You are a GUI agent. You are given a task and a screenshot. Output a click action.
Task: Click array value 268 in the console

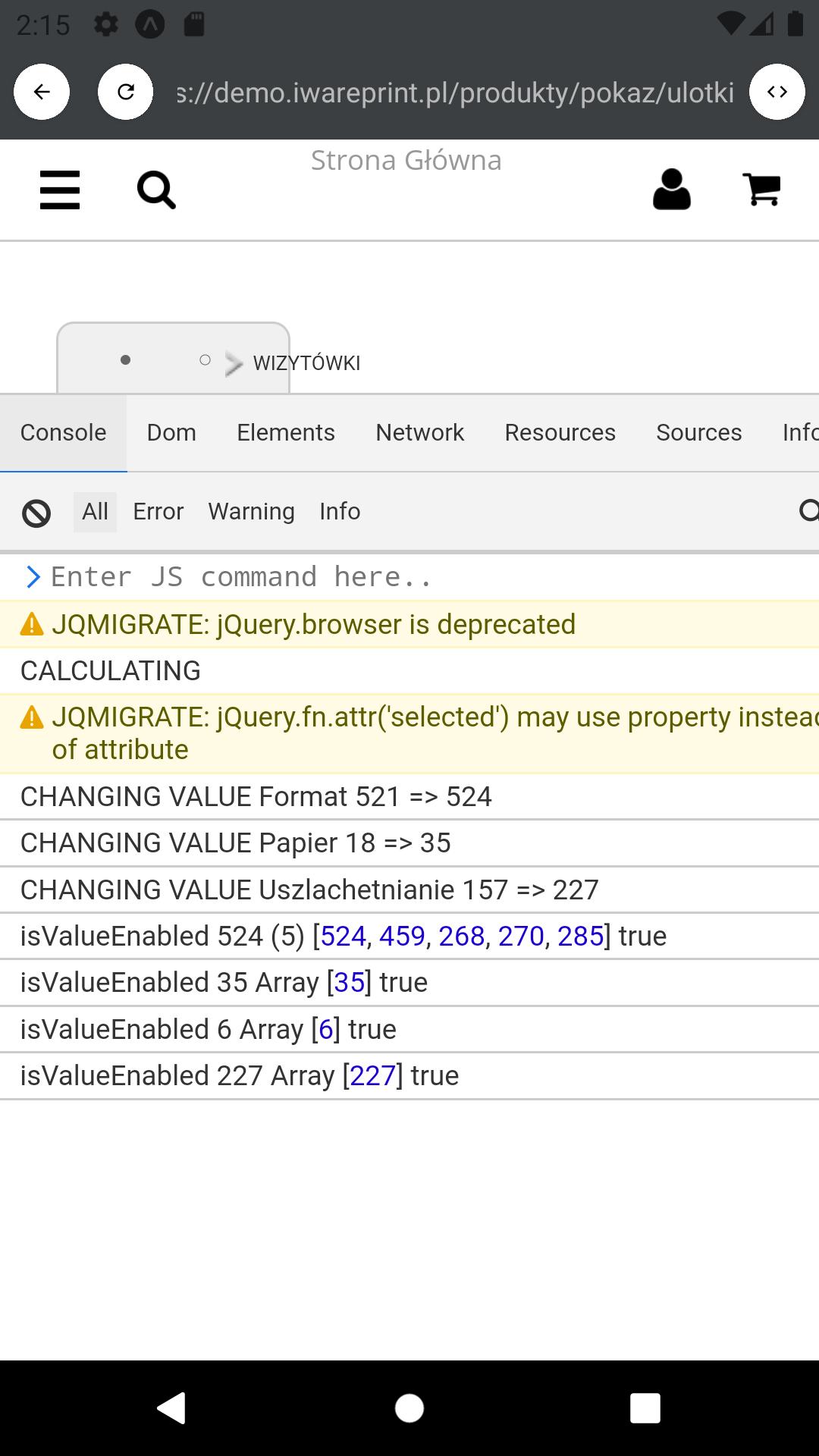pyautogui.click(x=462, y=937)
